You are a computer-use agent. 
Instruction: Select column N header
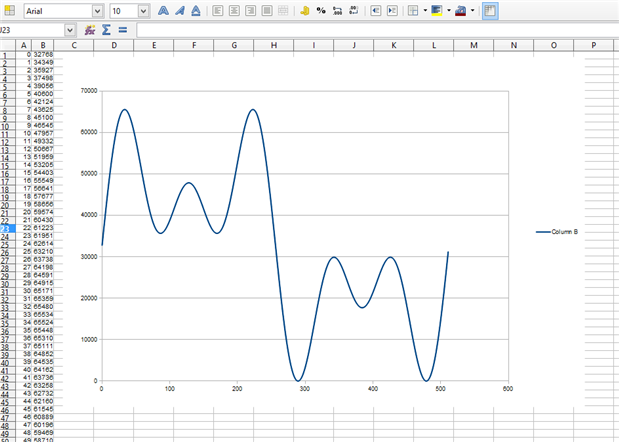pos(514,45)
